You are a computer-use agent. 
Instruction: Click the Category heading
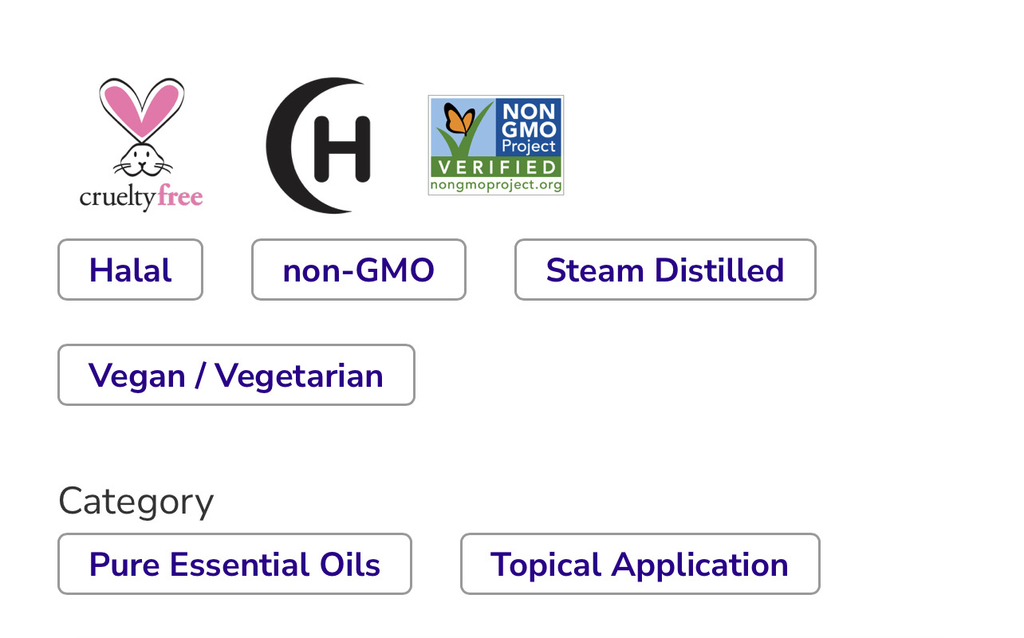136,502
